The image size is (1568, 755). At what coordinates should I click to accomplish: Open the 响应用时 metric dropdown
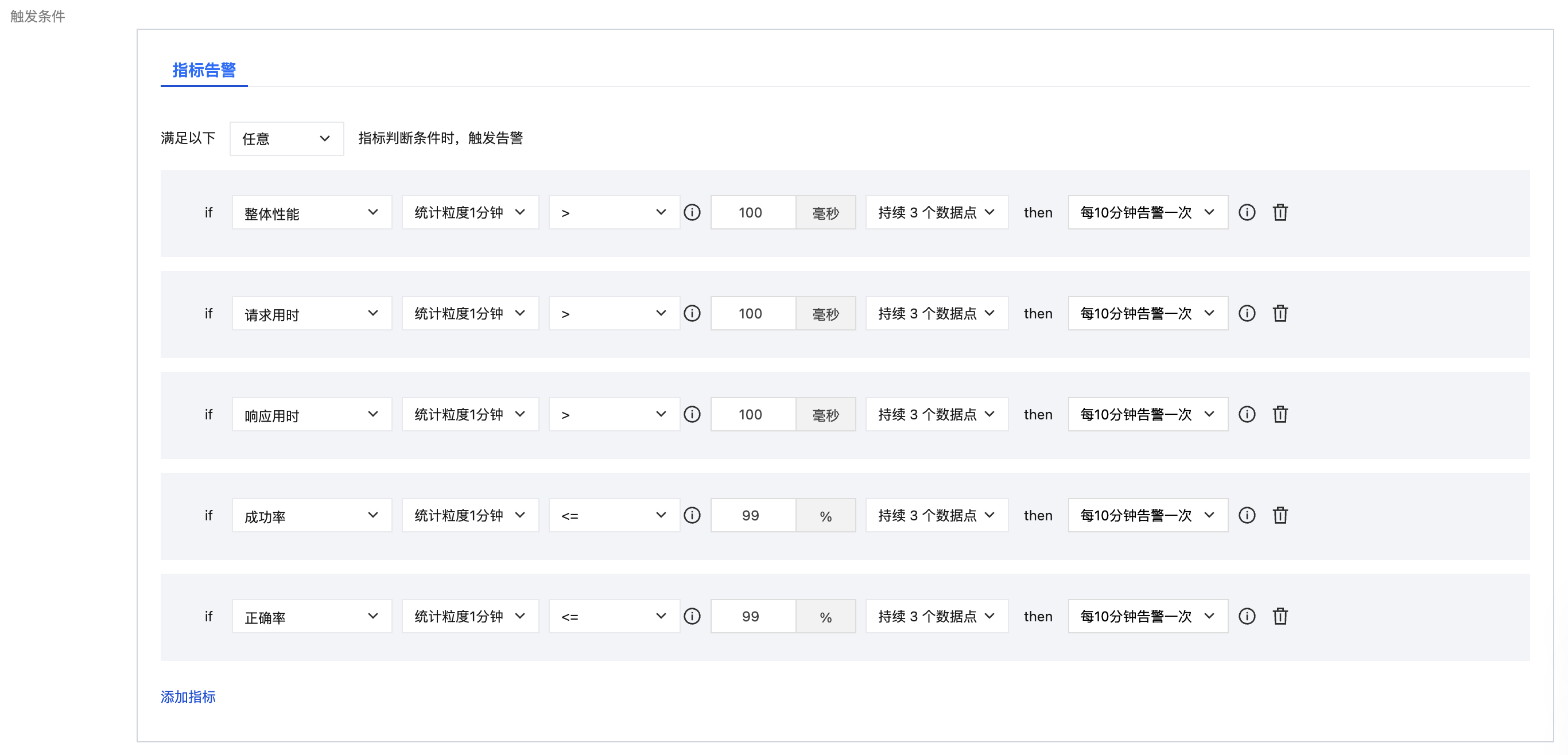click(x=312, y=414)
